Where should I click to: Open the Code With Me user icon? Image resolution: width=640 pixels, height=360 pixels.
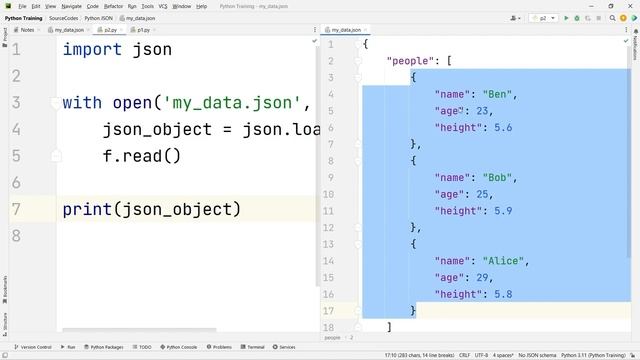515,18
